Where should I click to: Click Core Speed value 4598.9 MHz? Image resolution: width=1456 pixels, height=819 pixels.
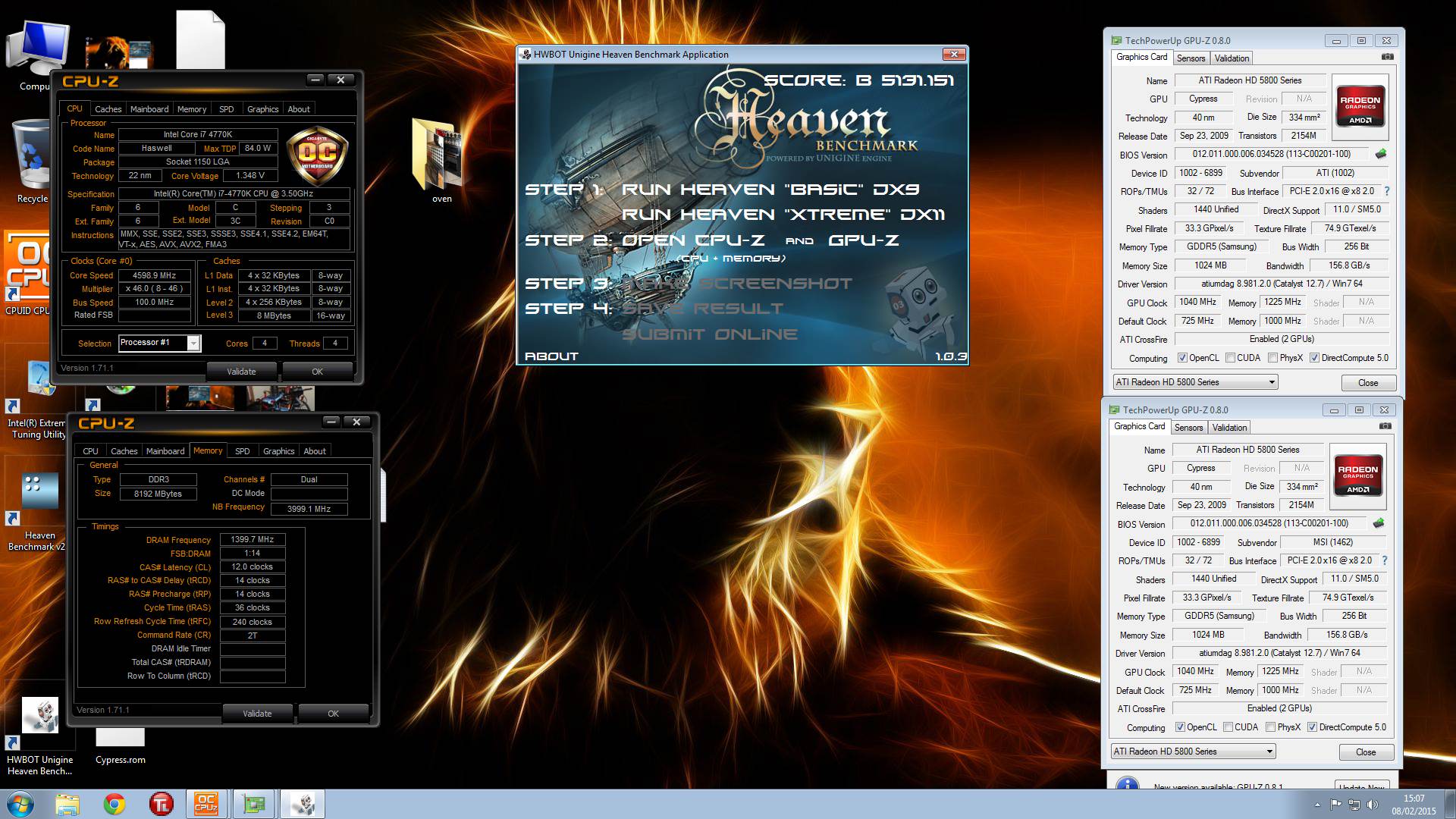(x=155, y=275)
